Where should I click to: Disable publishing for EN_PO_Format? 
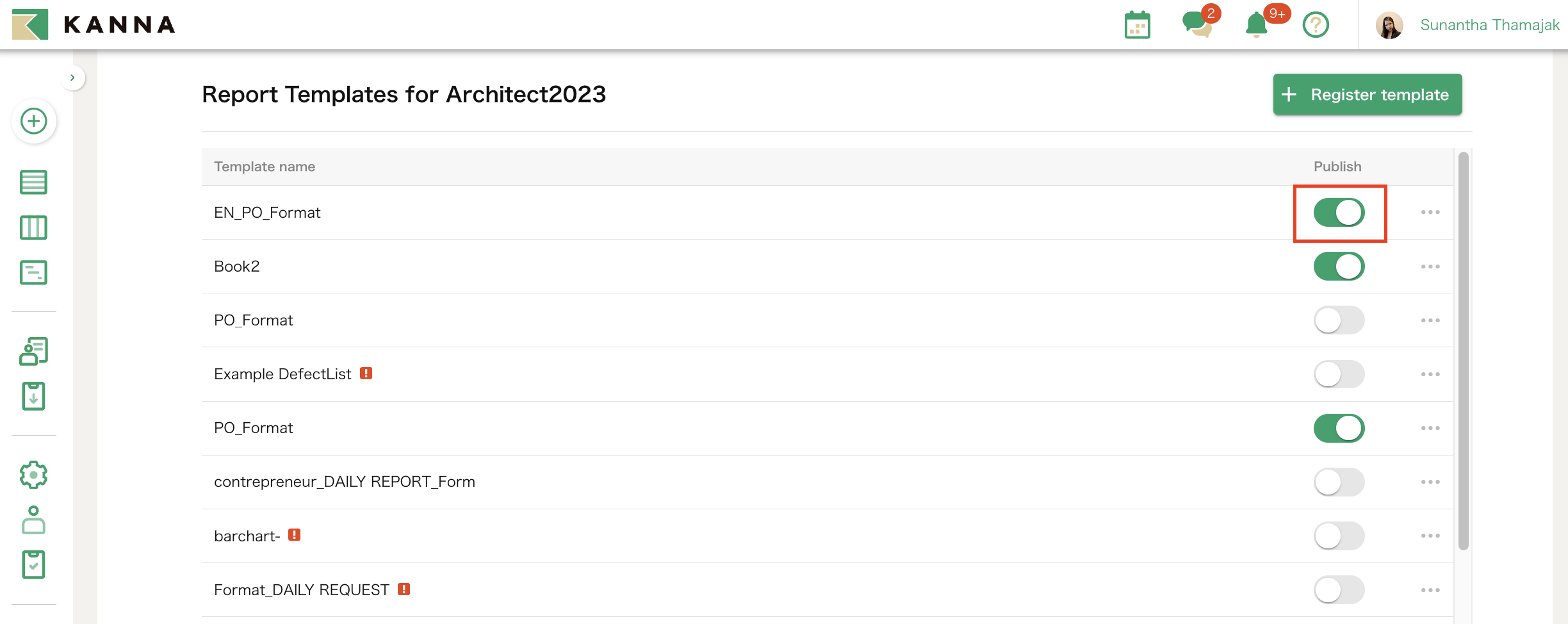[x=1340, y=212]
